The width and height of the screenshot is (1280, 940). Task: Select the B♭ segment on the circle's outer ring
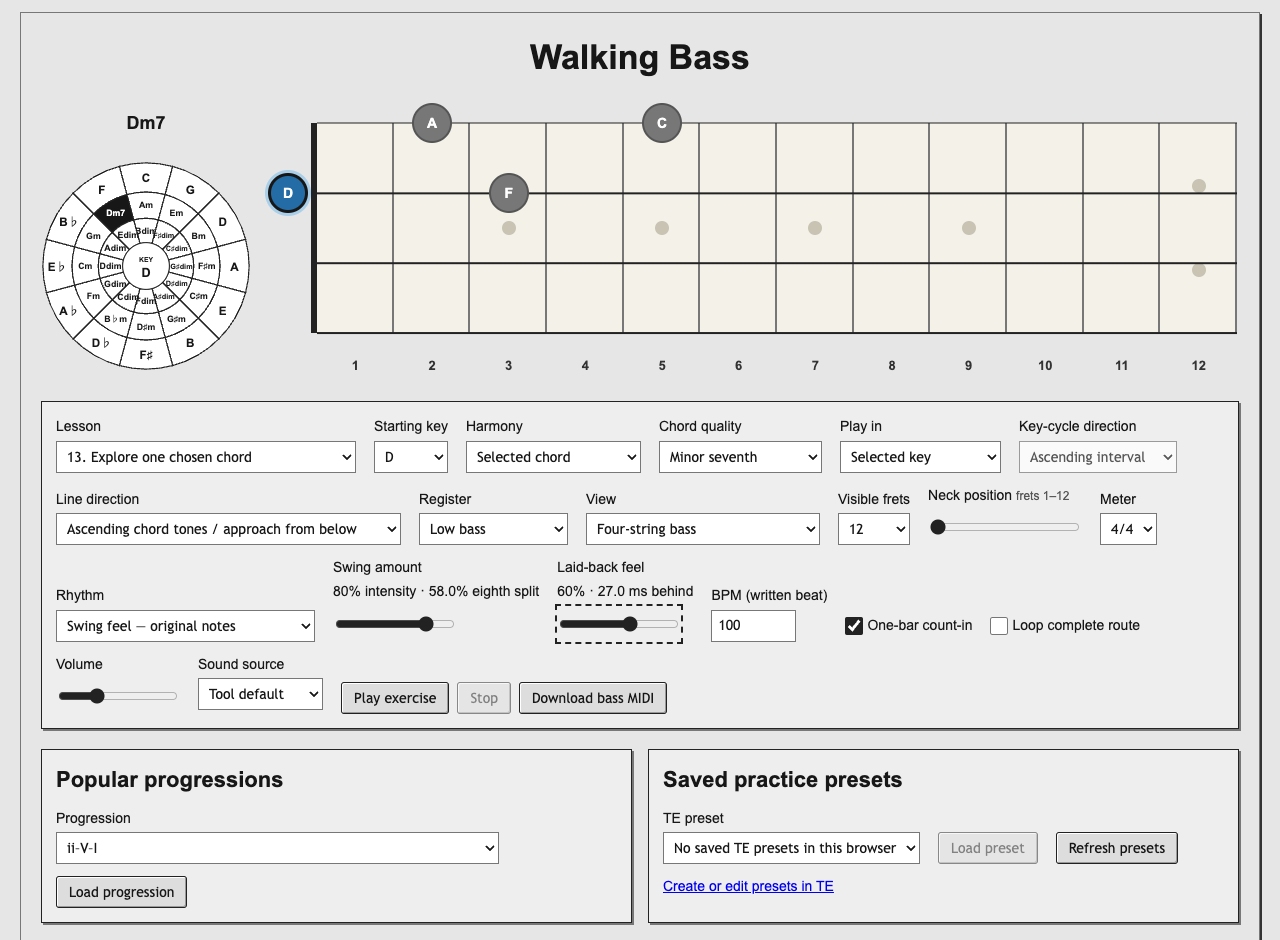point(68,222)
